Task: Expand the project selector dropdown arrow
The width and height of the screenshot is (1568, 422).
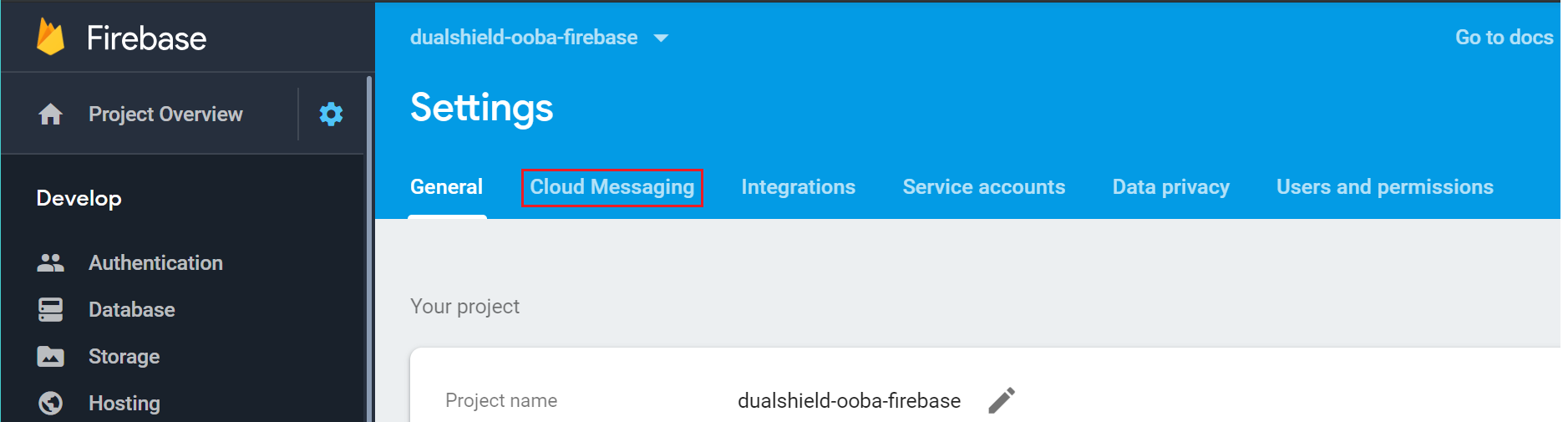Action: click(x=661, y=38)
